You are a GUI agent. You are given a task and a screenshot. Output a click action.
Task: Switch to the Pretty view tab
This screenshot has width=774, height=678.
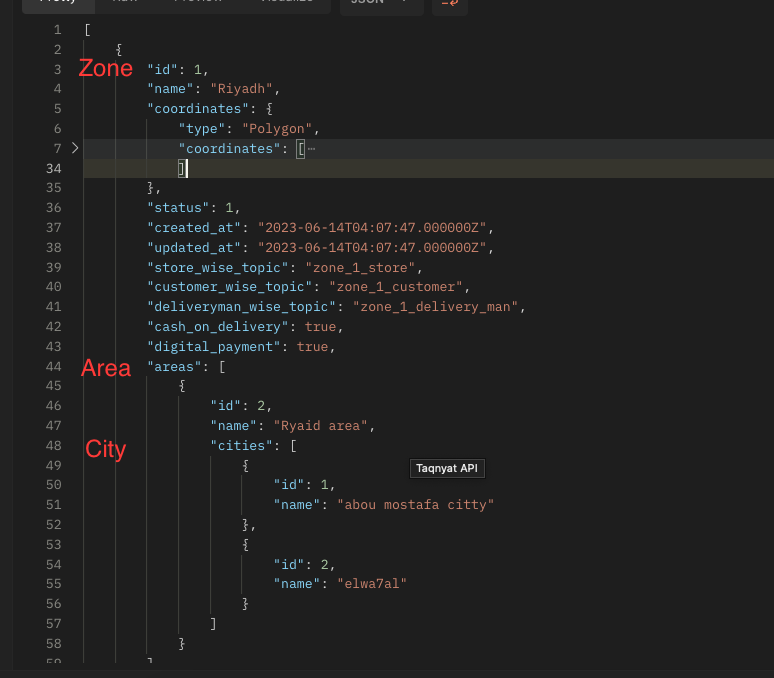[57, 3]
